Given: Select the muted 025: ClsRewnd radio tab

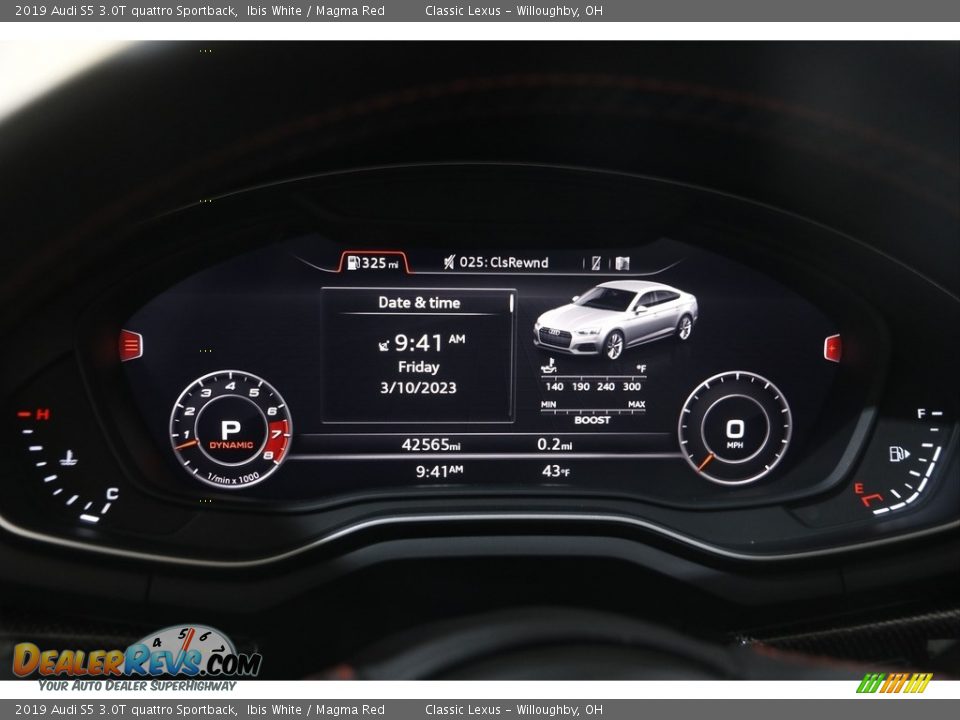Looking at the screenshot, I should 496,263.
